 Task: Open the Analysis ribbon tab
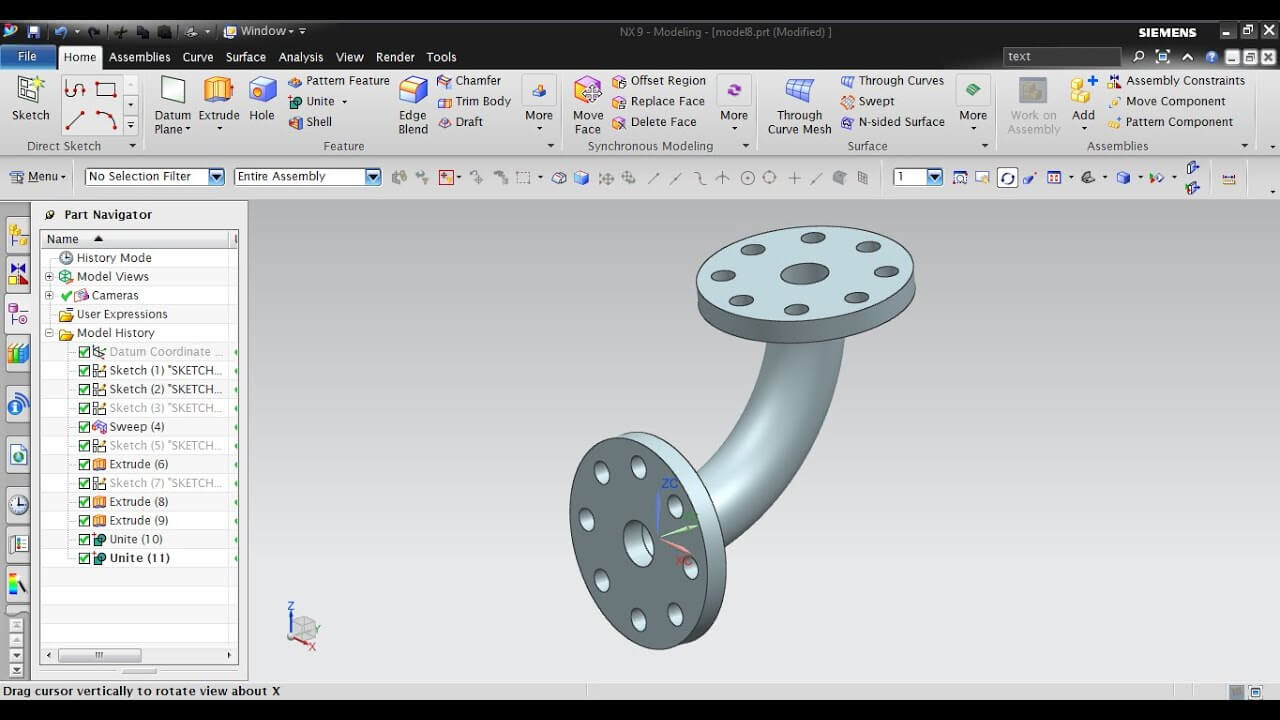pos(301,57)
